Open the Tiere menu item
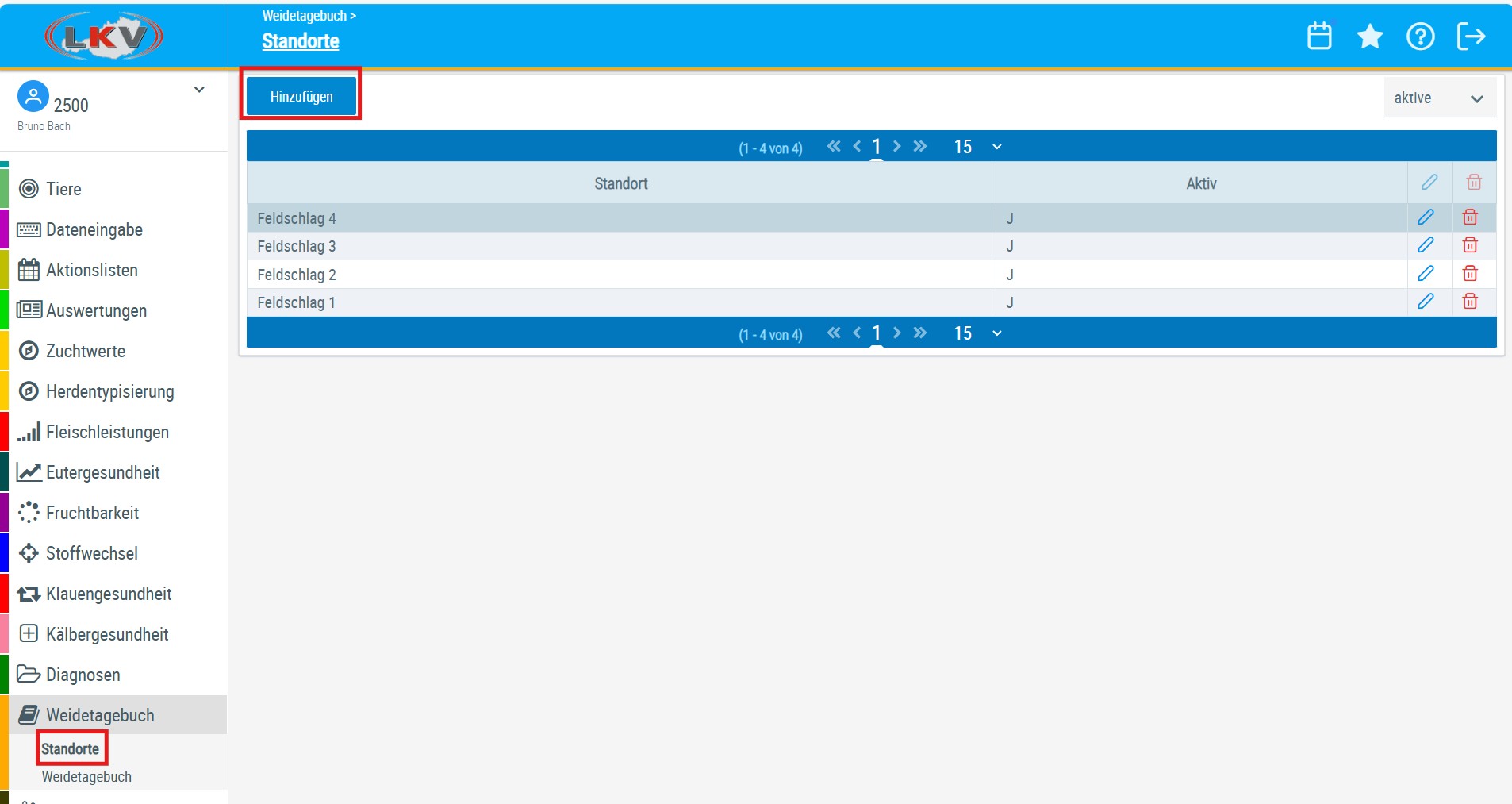The image size is (1512, 804). click(x=63, y=189)
